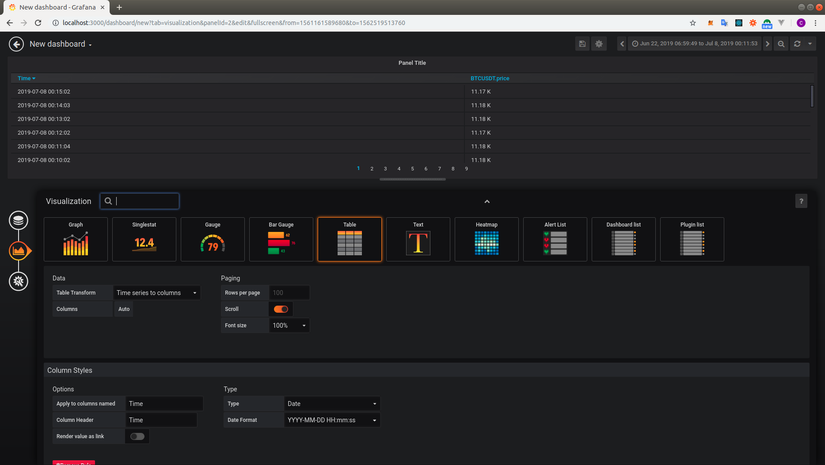Choose the Dashboard list visualization
825x465 pixels.
[x=623, y=239]
